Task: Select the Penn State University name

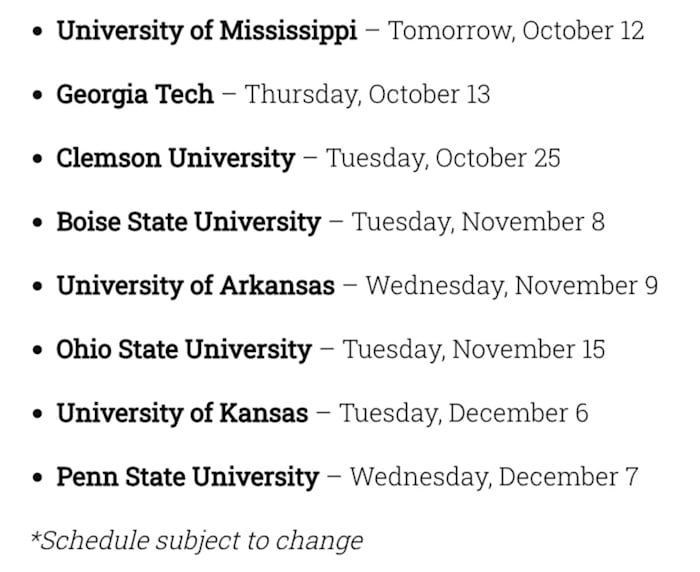Action: (x=187, y=477)
